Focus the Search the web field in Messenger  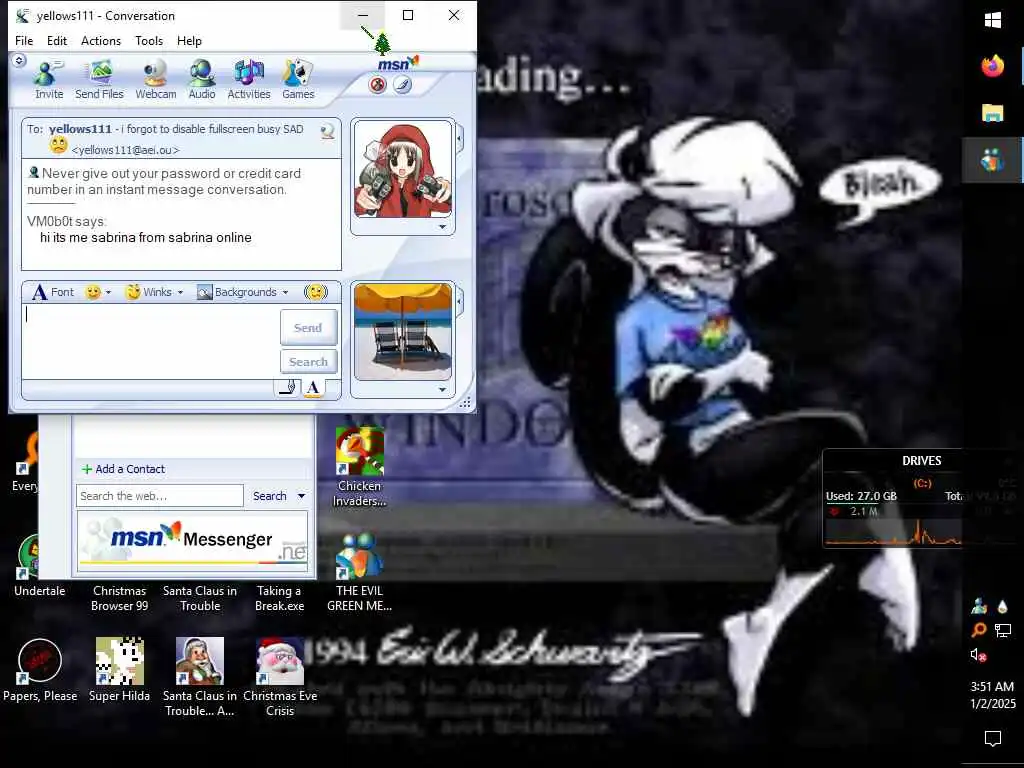click(x=160, y=496)
